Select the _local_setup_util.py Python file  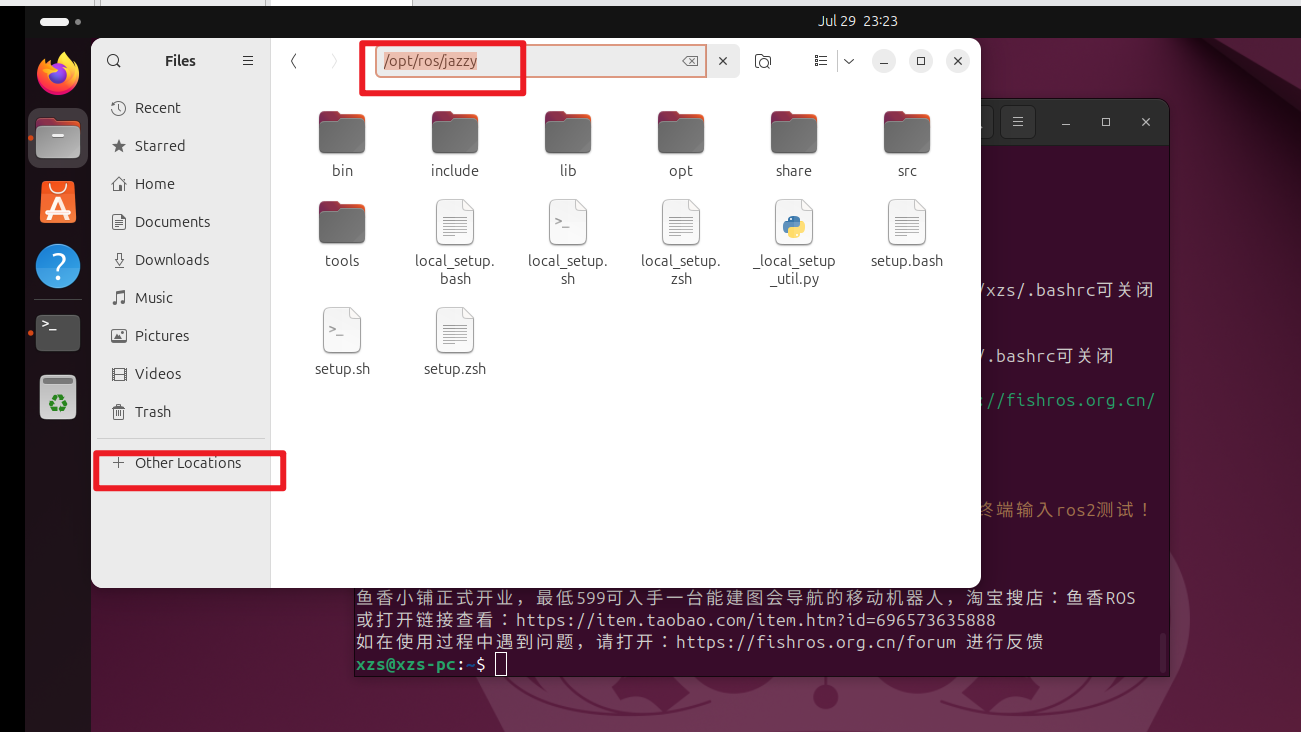point(794,242)
